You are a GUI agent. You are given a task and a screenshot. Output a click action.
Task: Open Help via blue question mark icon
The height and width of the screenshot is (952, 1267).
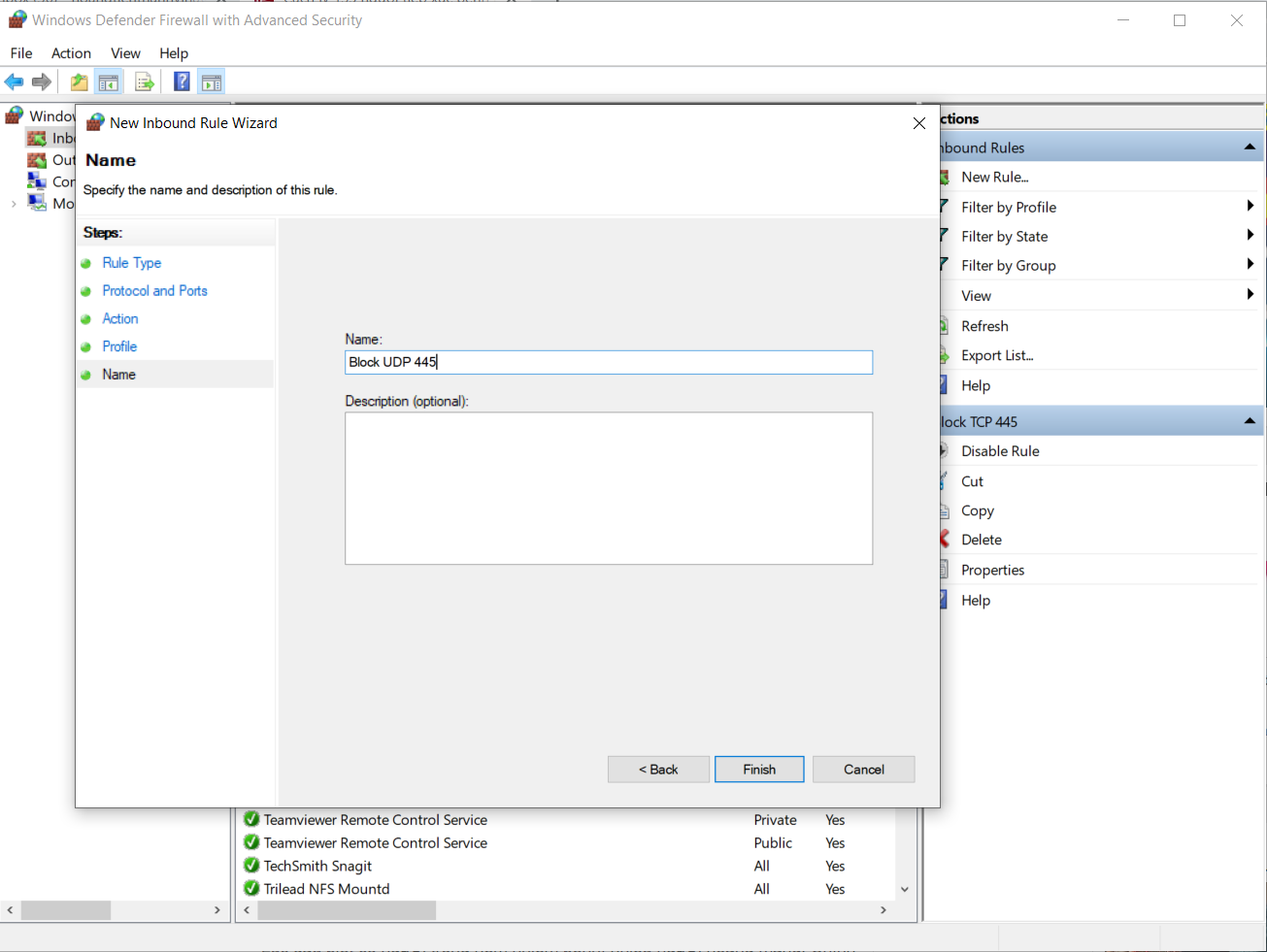(182, 82)
